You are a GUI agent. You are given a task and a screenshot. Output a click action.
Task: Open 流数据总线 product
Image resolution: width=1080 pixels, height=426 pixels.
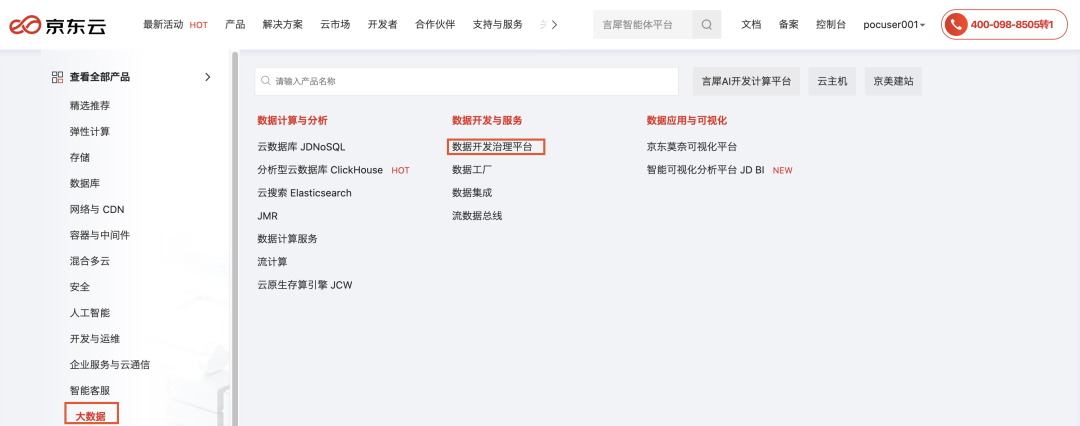tap(477, 216)
